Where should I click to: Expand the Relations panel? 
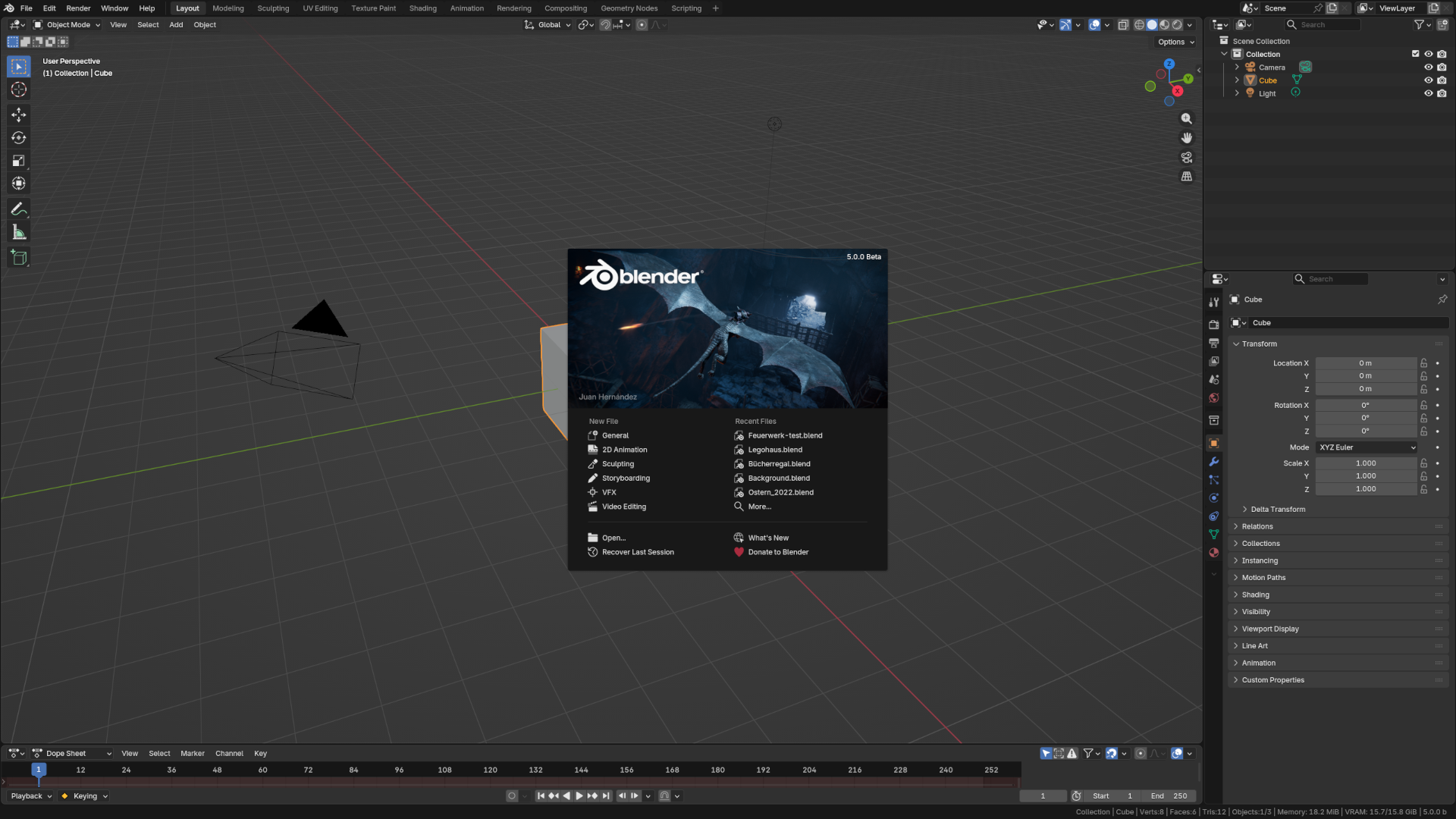point(1257,526)
